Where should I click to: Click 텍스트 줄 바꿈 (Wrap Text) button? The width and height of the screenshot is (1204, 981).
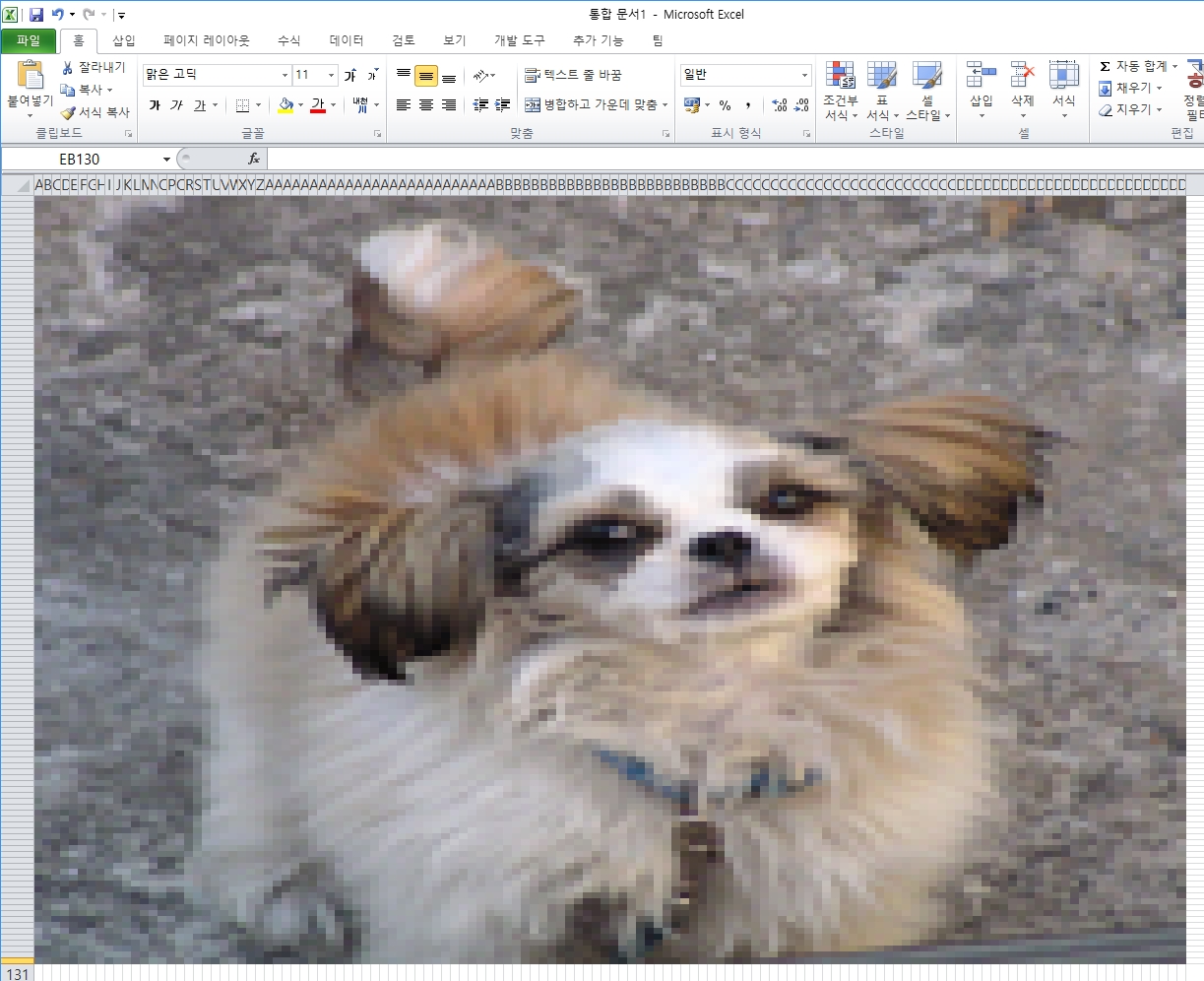tap(573, 75)
